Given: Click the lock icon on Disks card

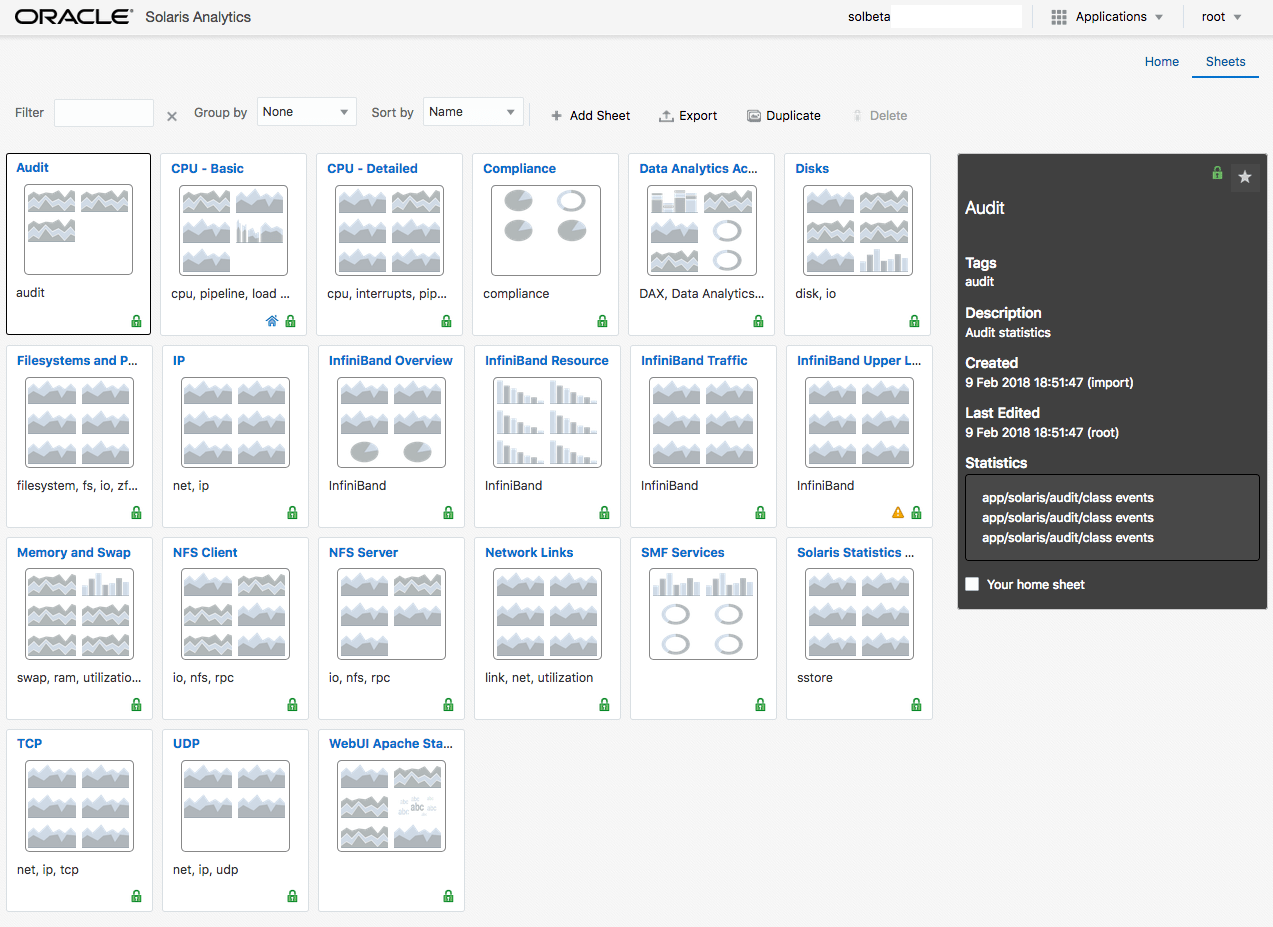Looking at the screenshot, I should [914, 321].
